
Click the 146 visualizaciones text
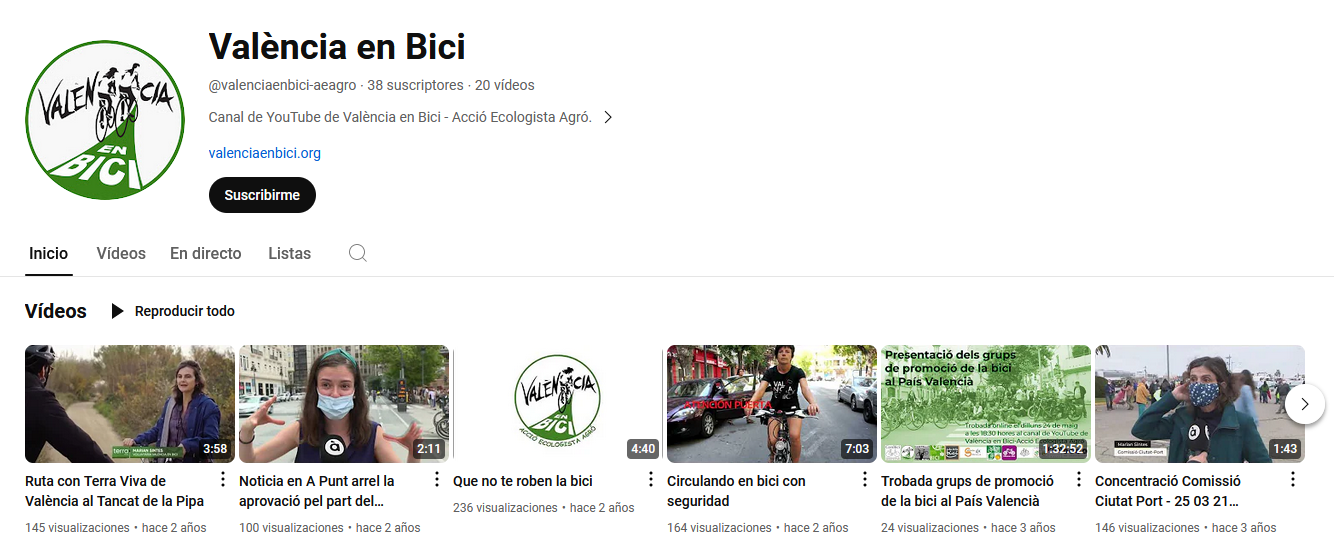coord(1148,527)
